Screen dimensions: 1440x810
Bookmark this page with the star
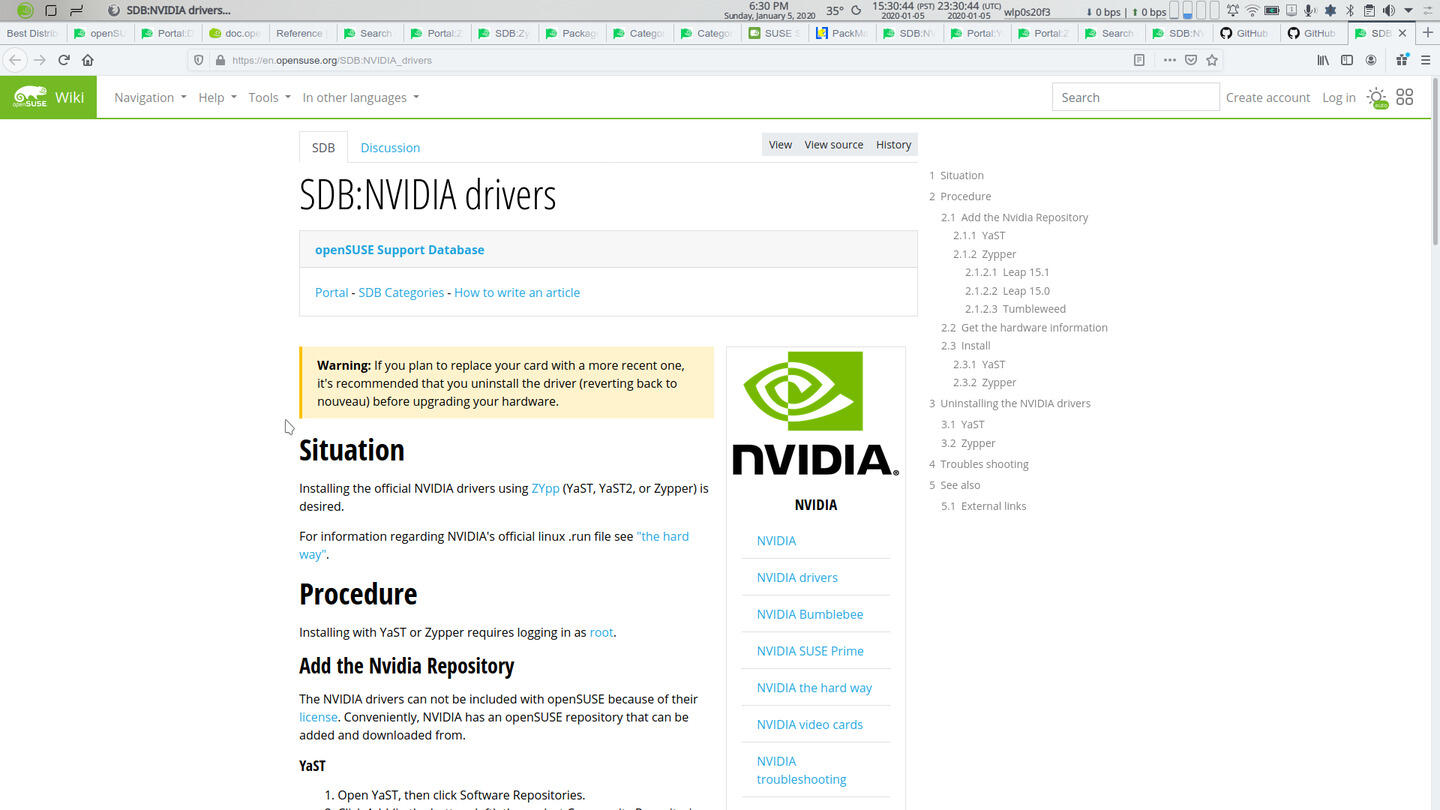click(x=1212, y=60)
